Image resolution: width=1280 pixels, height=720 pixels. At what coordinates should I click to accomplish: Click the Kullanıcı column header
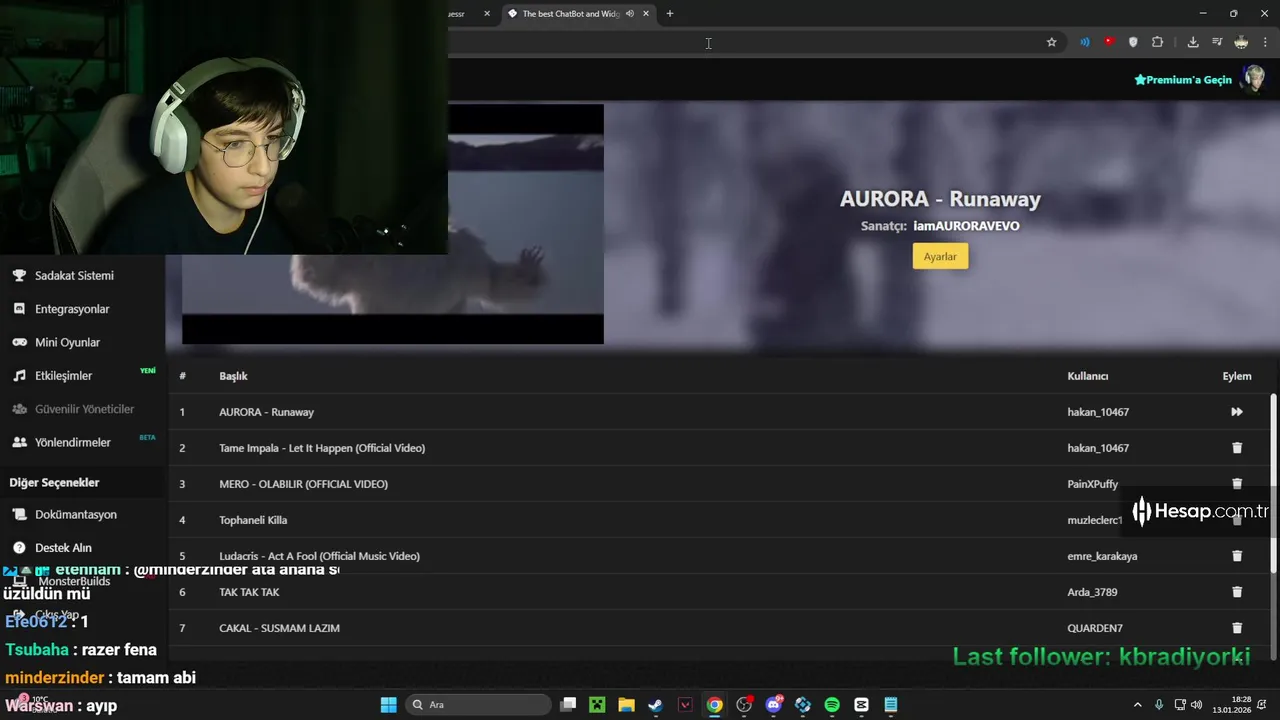tap(1088, 376)
